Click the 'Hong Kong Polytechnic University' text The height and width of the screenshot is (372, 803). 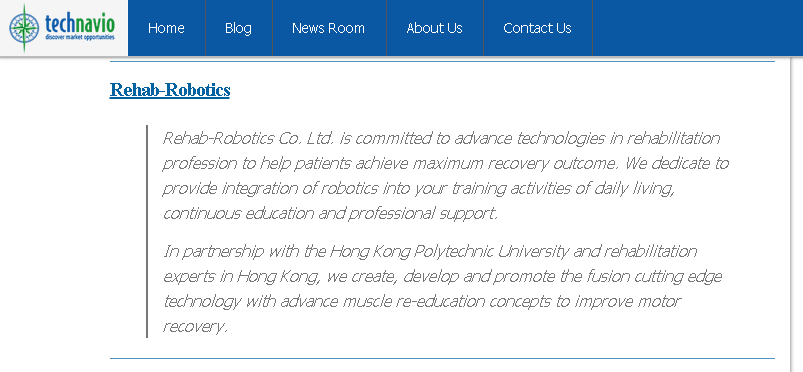click(x=449, y=252)
